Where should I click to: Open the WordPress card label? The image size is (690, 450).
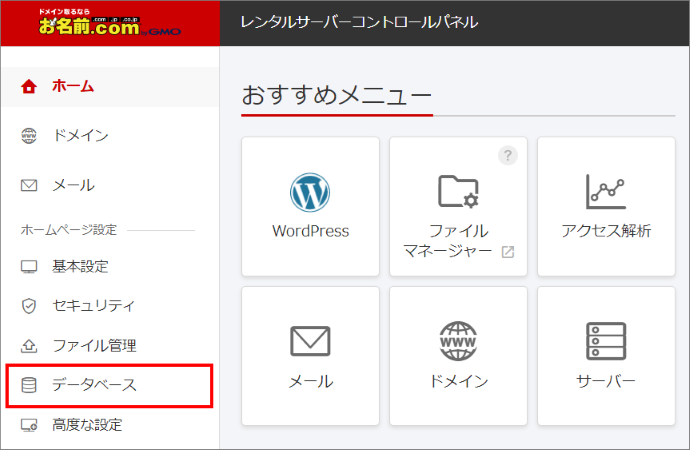click(311, 231)
